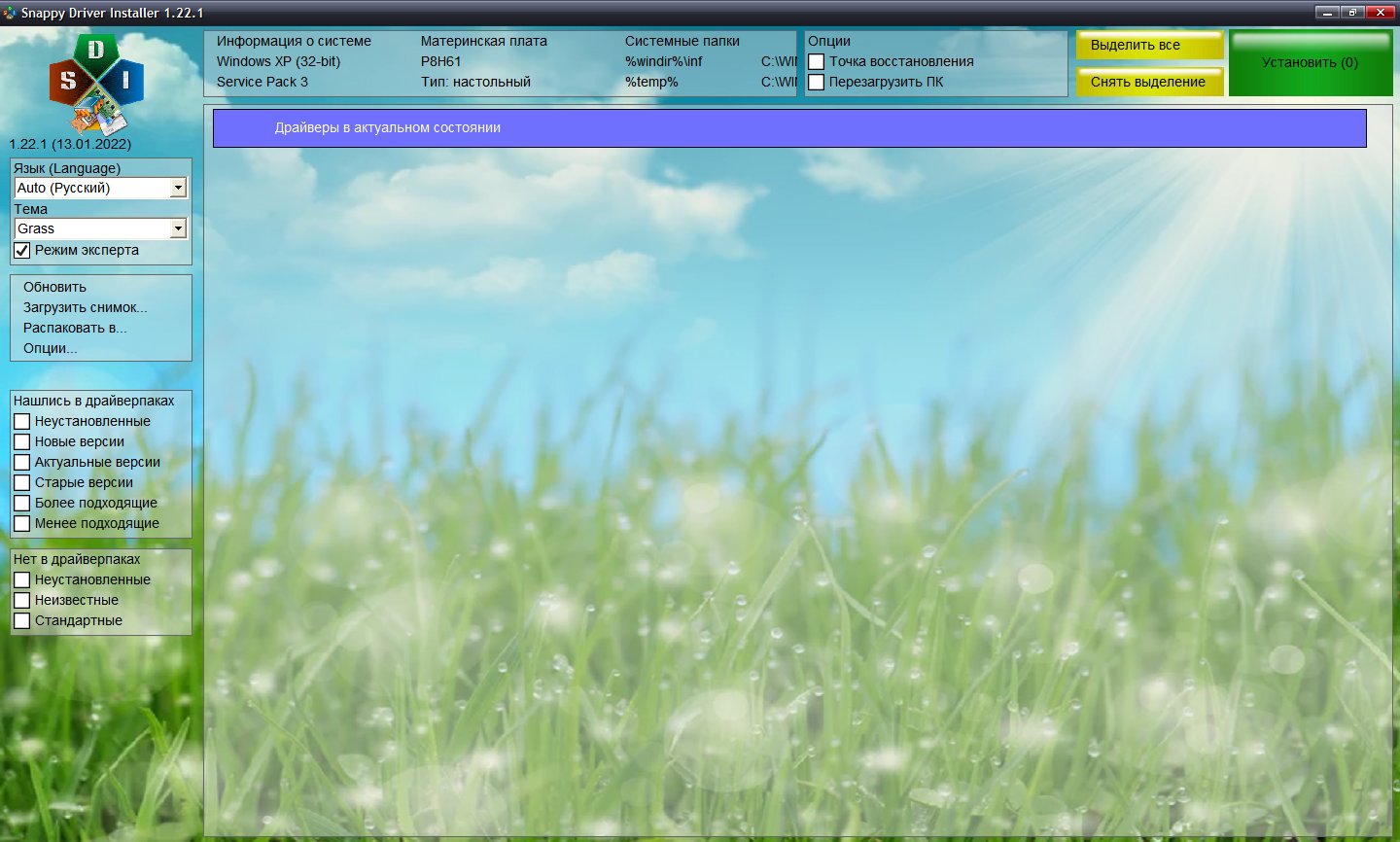Click the Snappy Driver Installer SDI logo
1400x842 pixels.
96,85
